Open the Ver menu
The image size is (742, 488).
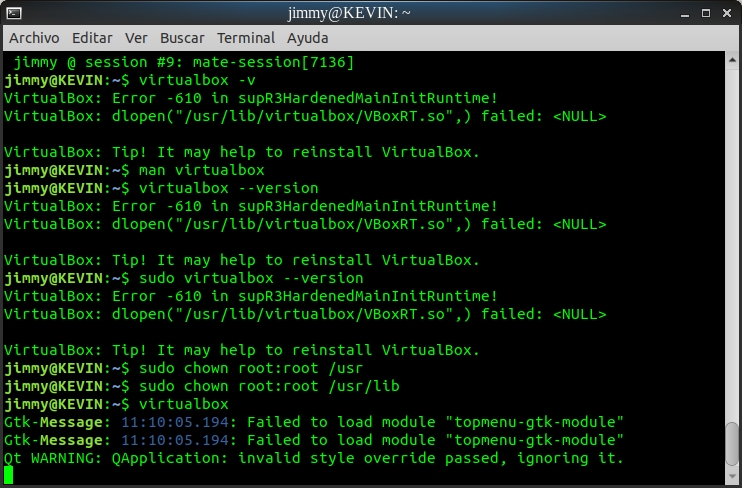136,38
